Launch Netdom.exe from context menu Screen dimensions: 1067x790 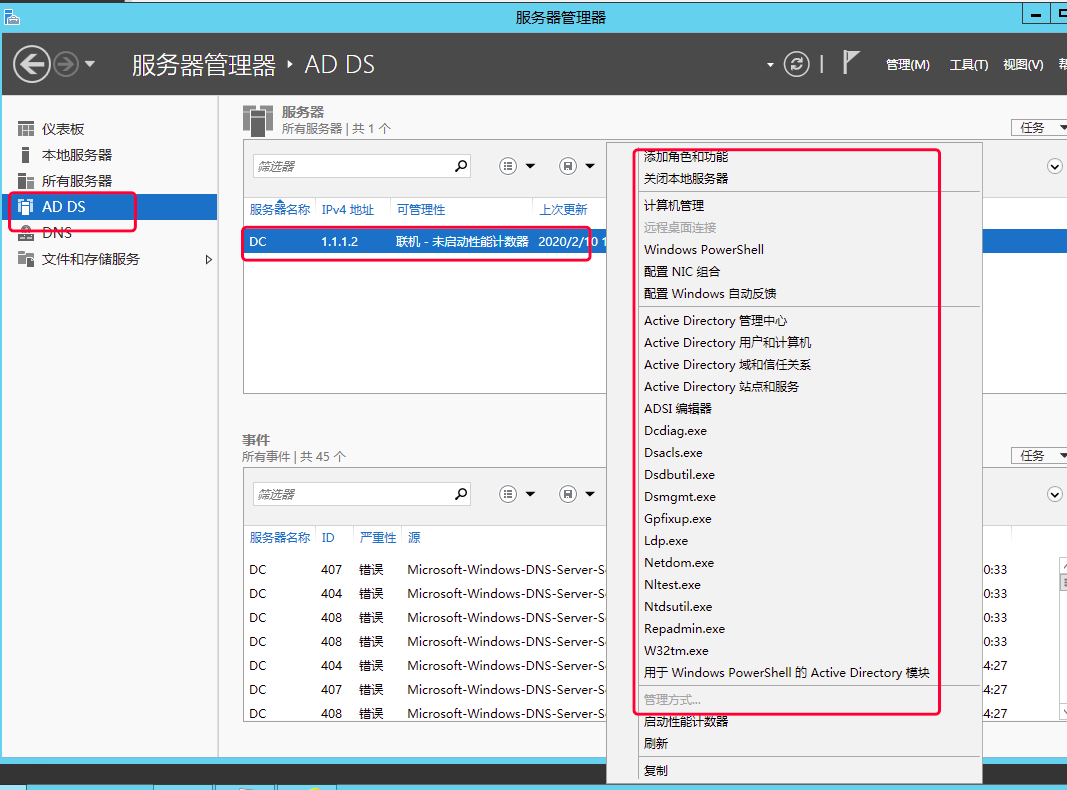point(679,563)
